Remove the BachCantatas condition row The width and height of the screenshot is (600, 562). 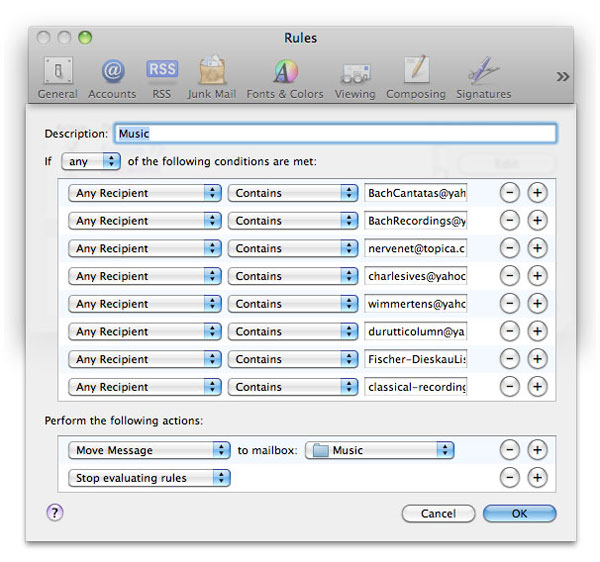510,192
